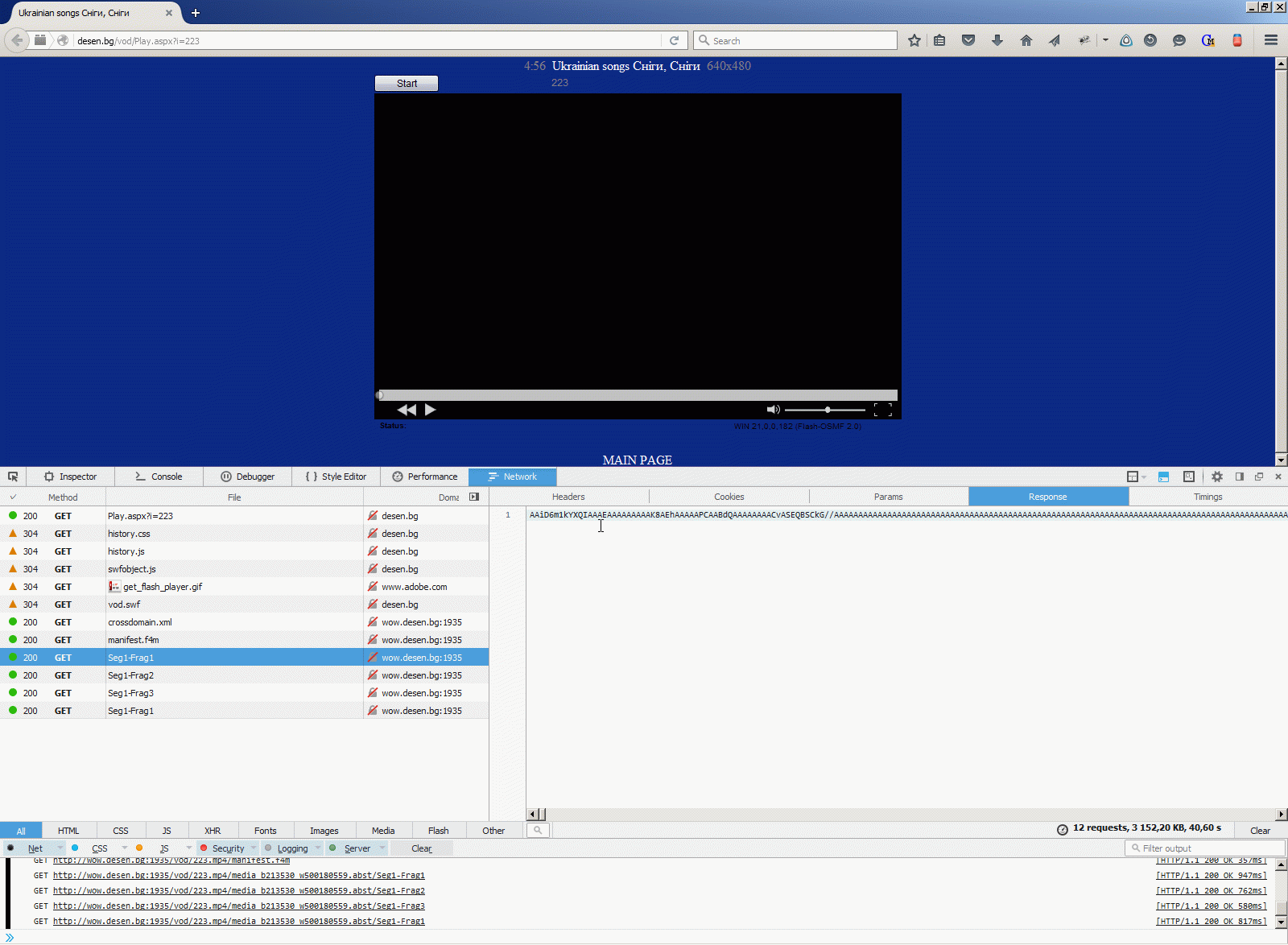Open the Downloads arrow icon
This screenshot has height=945, width=1288.
997,40
